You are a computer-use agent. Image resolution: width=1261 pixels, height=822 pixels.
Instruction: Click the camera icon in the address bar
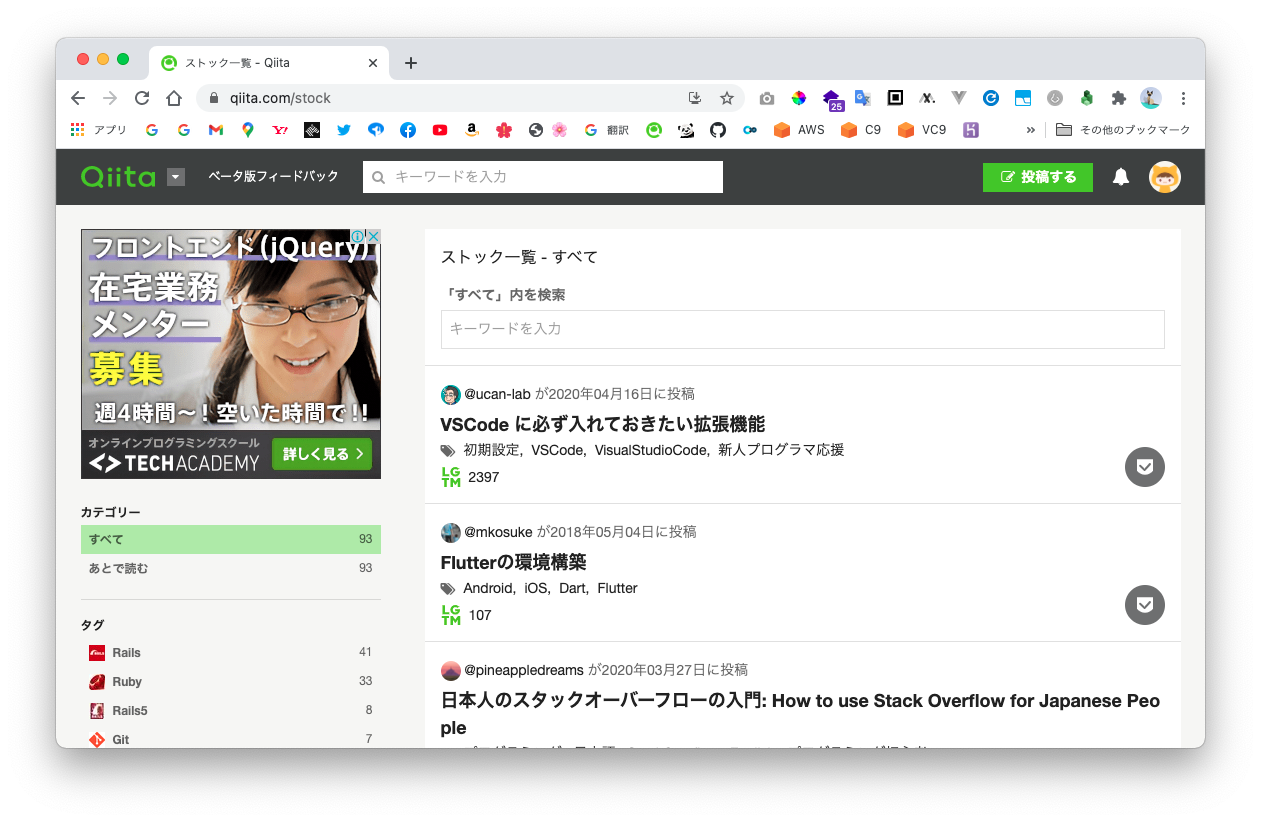point(766,98)
